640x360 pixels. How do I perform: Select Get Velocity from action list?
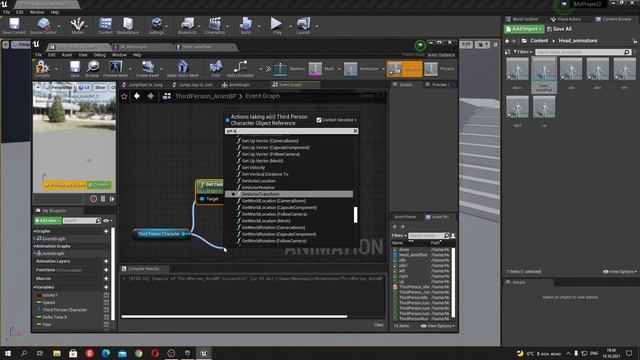[253, 167]
